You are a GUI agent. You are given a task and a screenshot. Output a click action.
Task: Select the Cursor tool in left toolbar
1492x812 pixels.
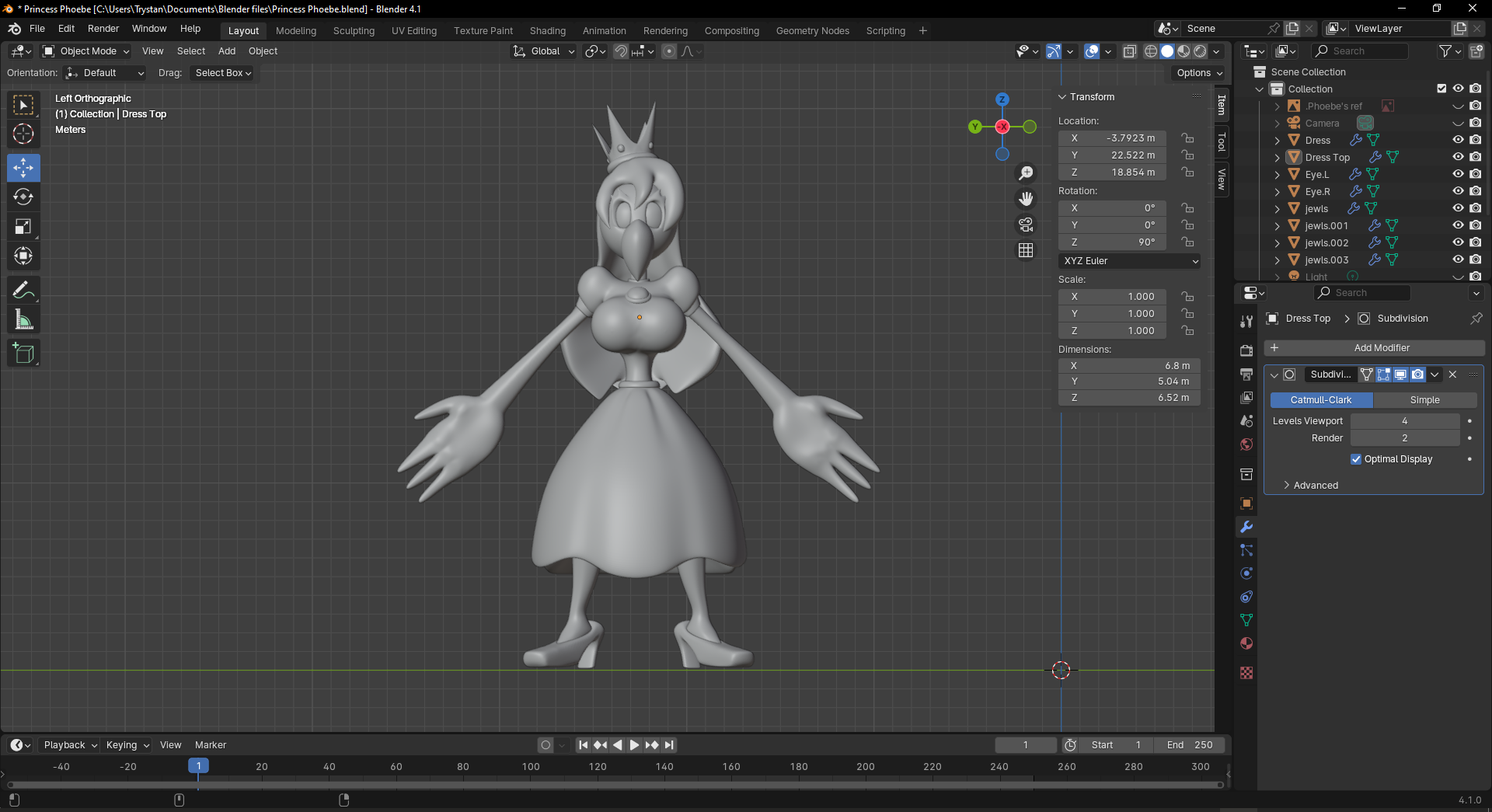pos(23,134)
